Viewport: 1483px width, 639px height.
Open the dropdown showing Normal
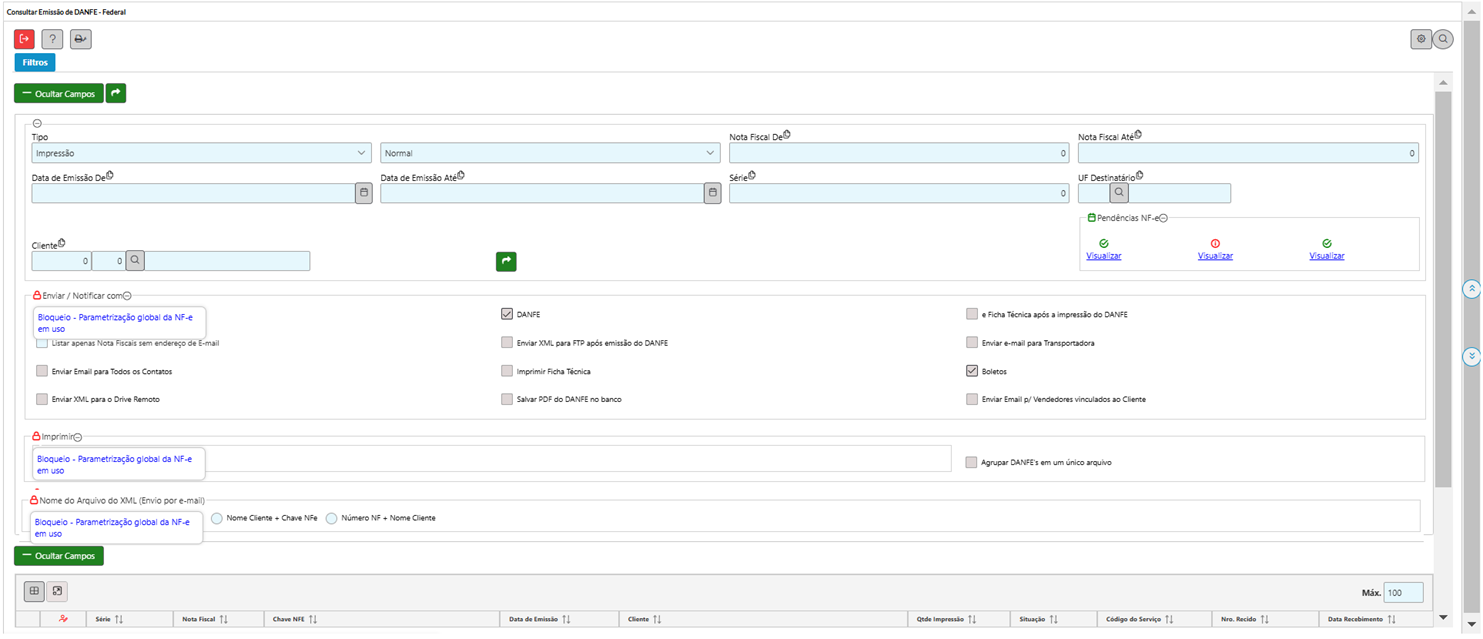click(549, 153)
